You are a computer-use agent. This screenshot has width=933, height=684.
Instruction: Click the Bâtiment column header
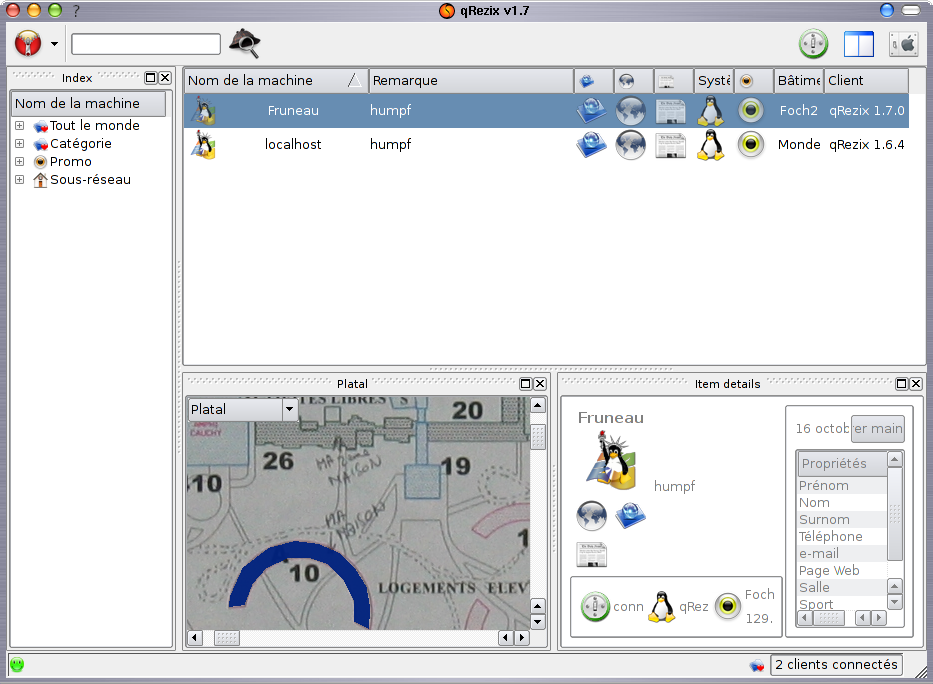click(799, 80)
